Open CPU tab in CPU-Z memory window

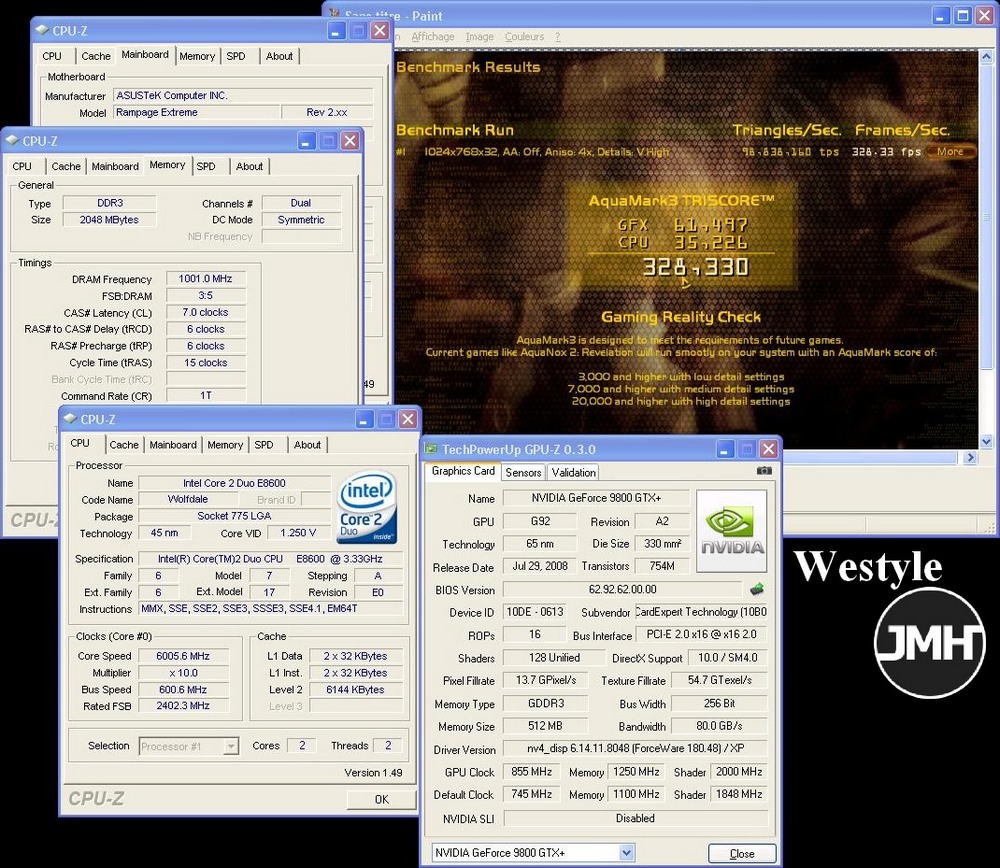22,166
